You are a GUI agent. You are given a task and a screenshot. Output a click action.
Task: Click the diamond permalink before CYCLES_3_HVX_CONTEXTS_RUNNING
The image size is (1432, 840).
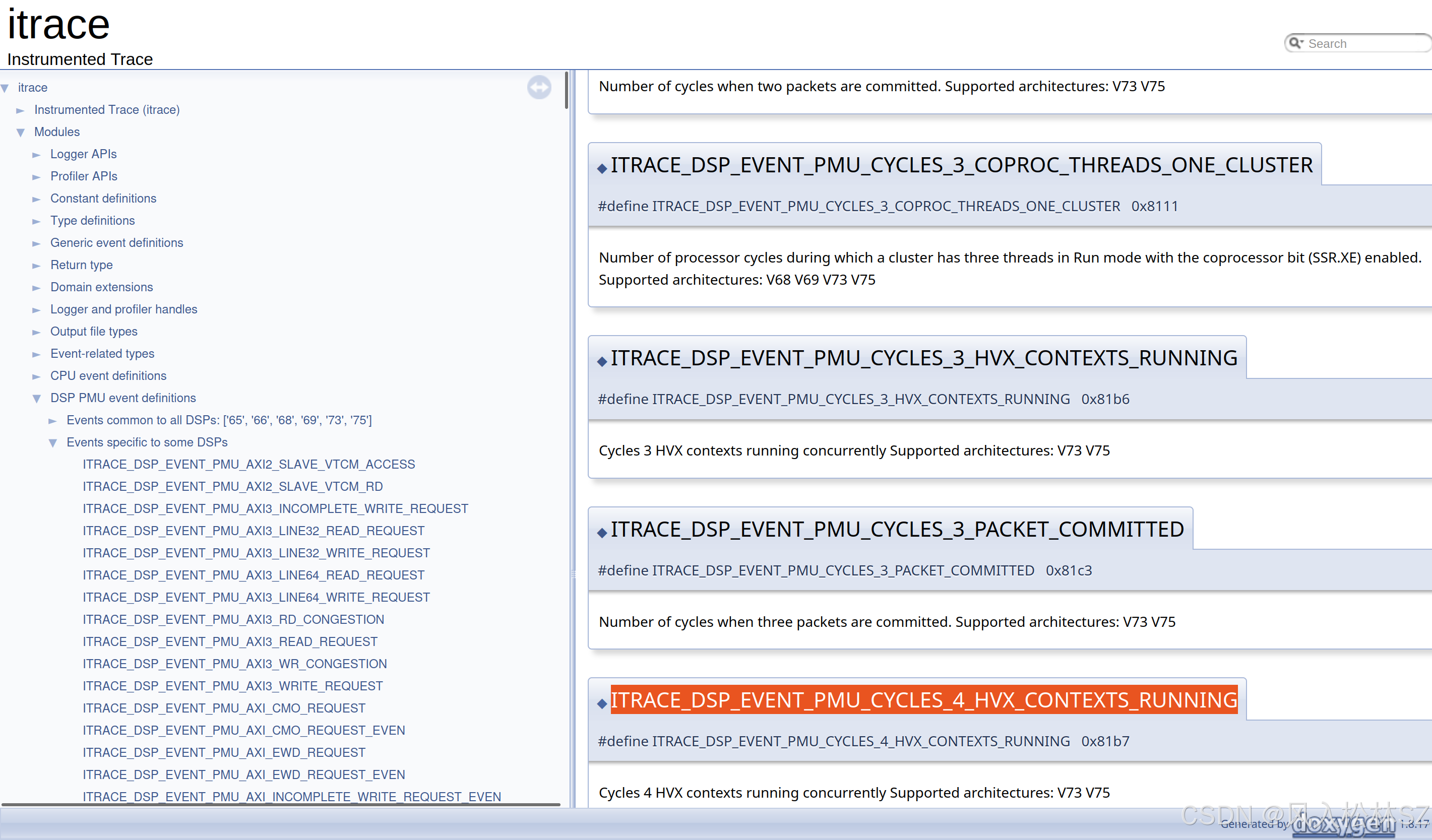tap(602, 361)
